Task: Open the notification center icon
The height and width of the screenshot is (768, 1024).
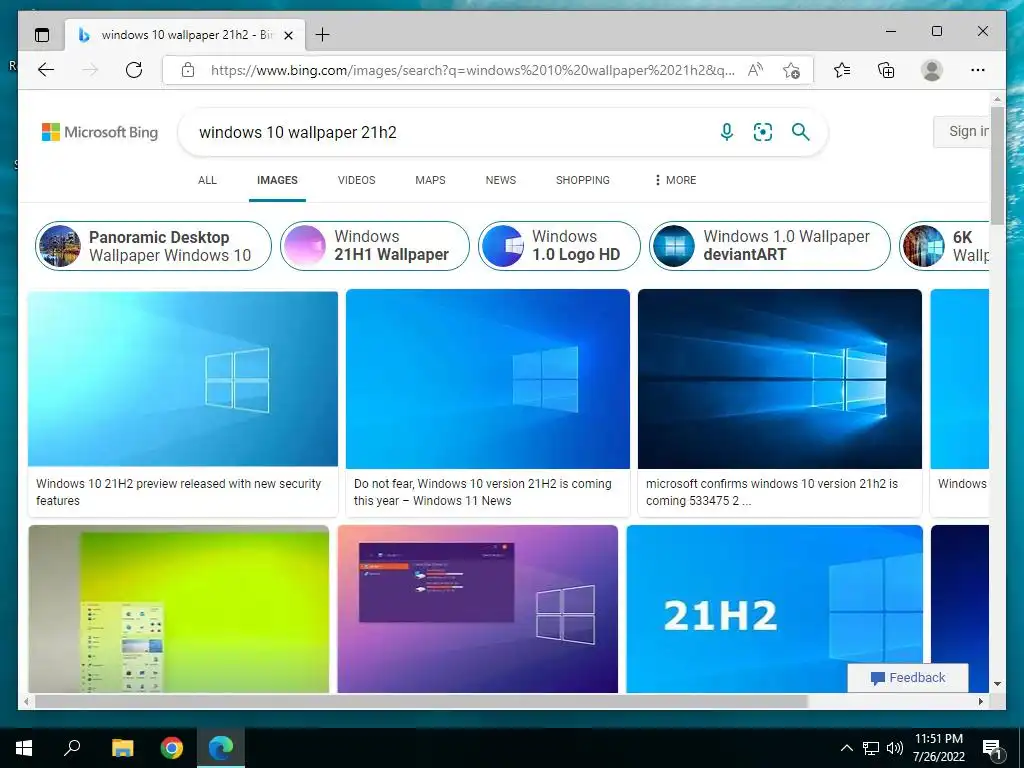Action: 993,749
